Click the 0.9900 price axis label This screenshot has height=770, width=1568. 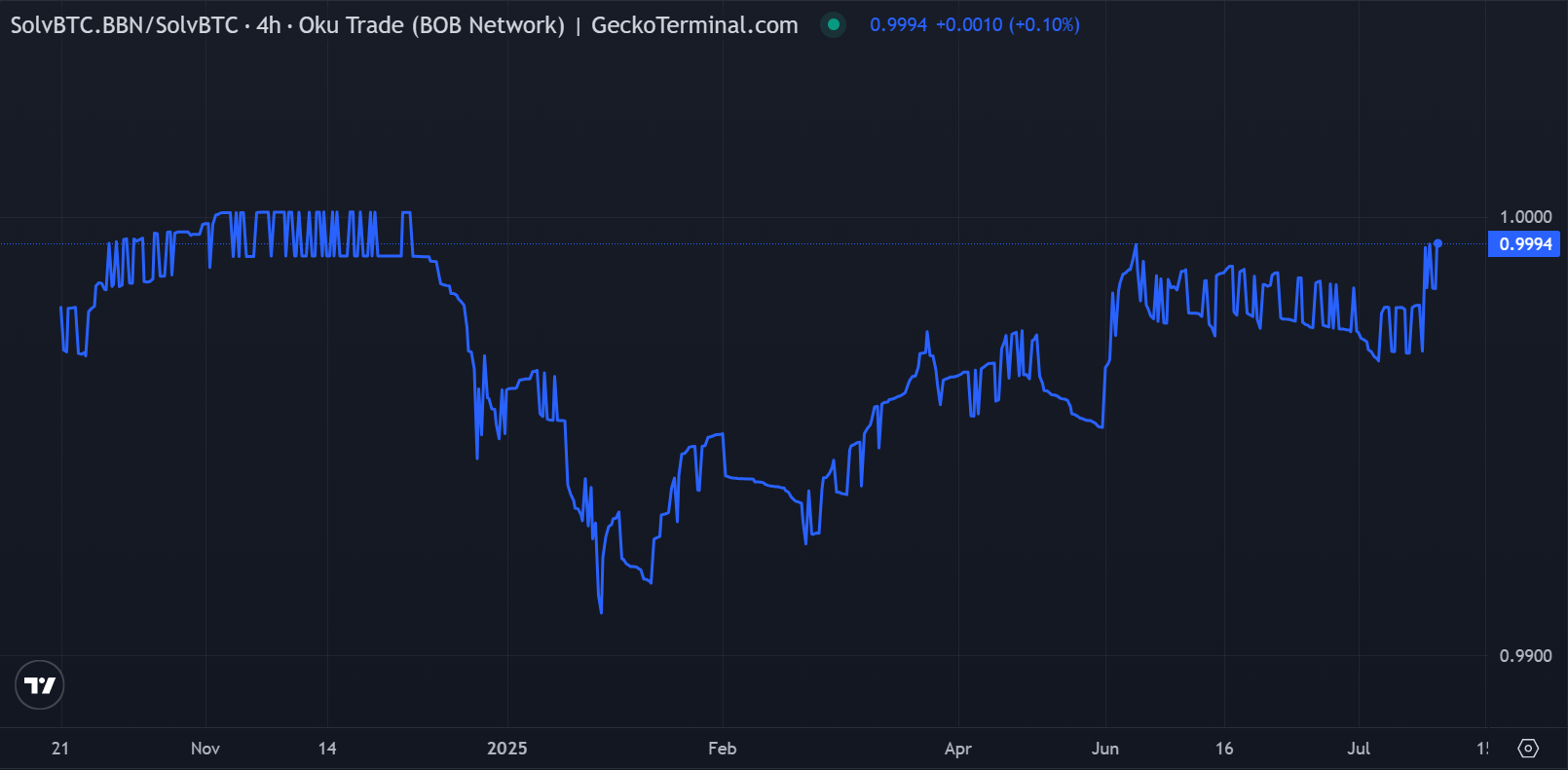pos(1525,656)
